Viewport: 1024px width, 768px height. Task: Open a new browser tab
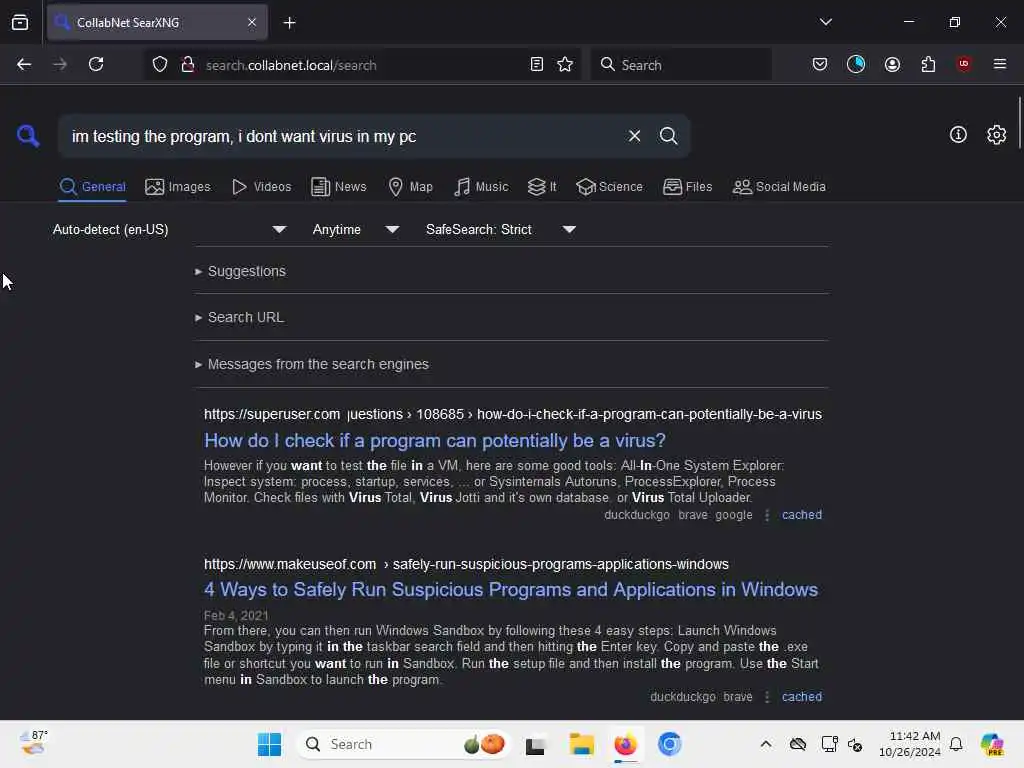(289, 23)
